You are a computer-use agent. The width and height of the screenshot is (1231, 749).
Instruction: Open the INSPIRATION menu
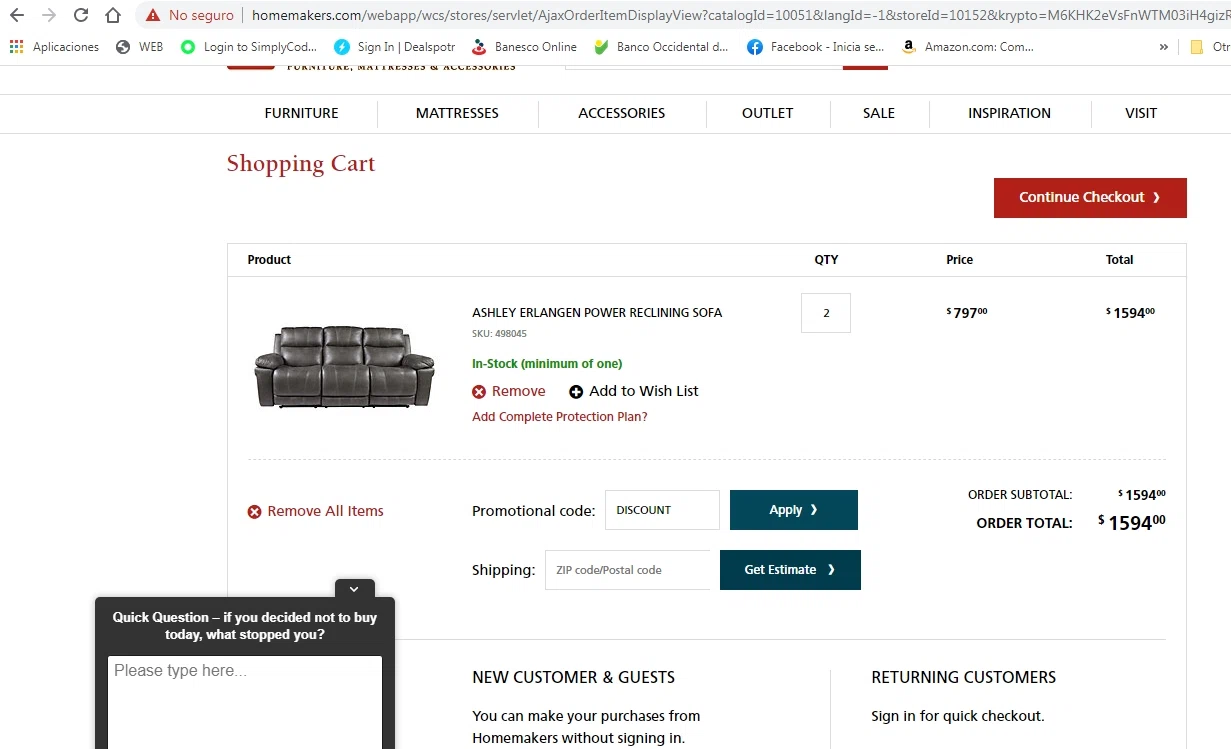tap(1009, 113)
